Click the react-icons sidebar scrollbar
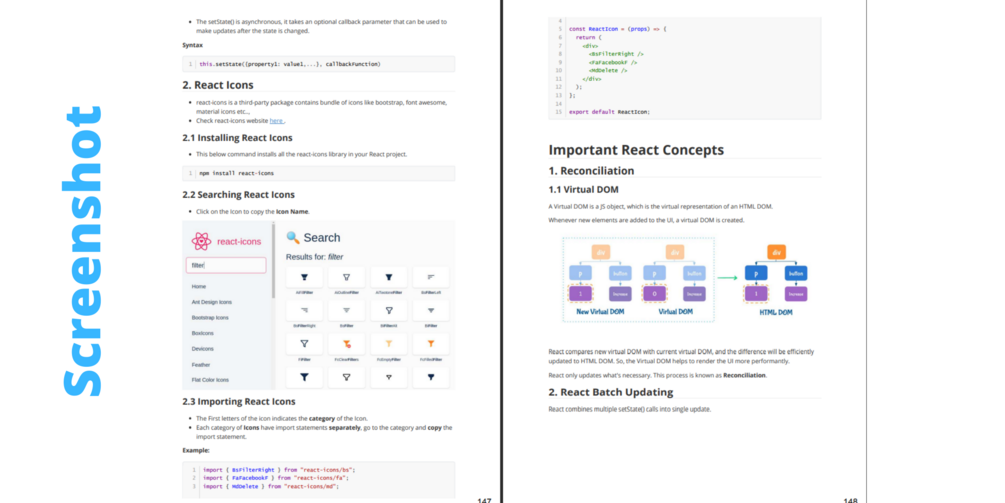The width and height of the screenshot is (1005, 503). (x=274, y=260)
